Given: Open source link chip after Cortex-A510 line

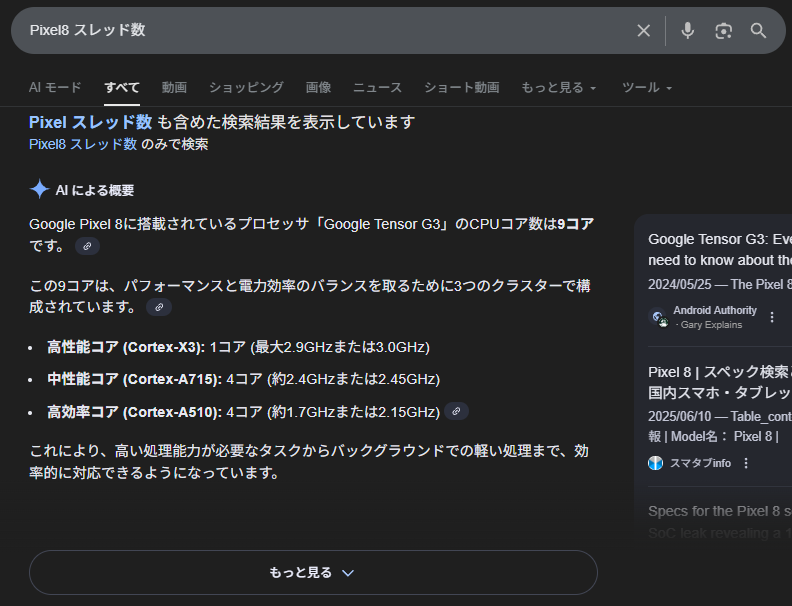Looking at the screenshot, I should point(456,412).
